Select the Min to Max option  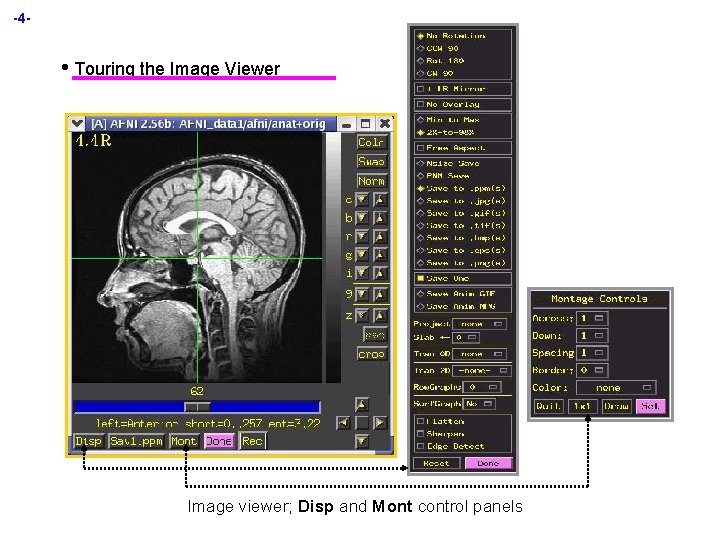448,120
